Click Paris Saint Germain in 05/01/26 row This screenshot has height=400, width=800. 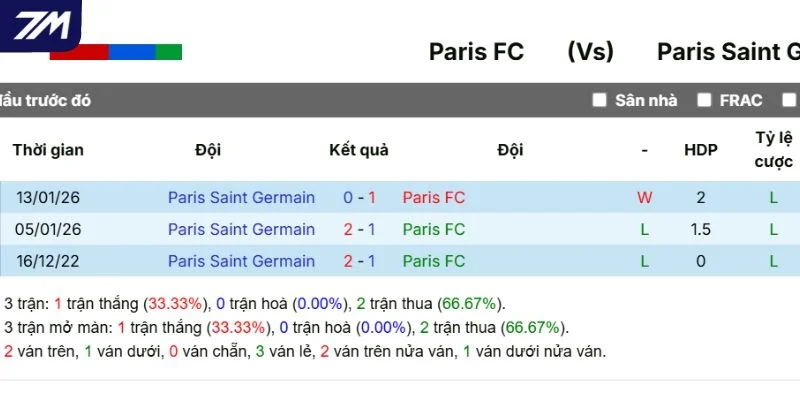point(241,229)
